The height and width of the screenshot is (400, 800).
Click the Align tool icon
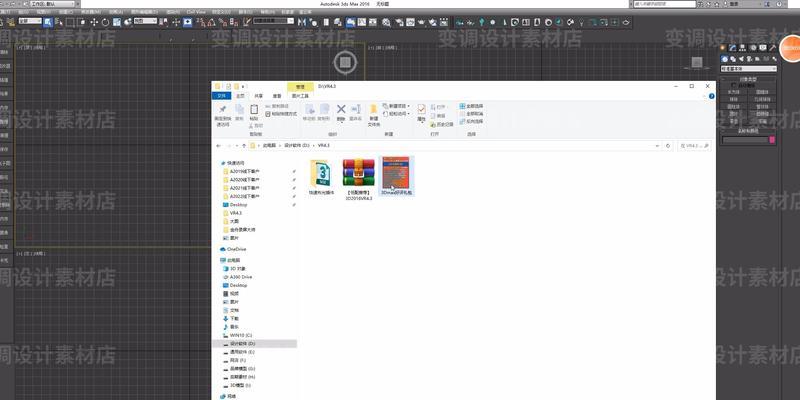313,22
